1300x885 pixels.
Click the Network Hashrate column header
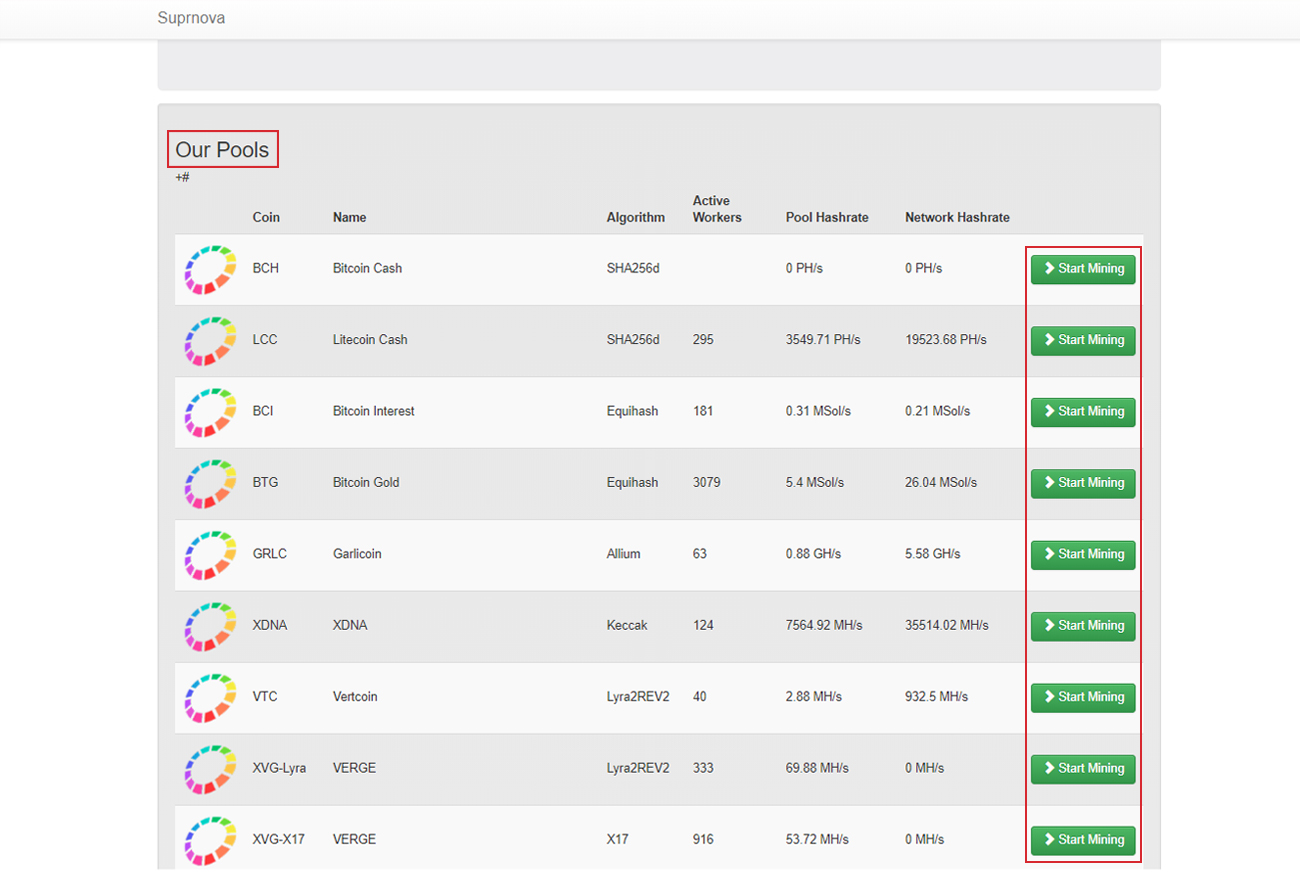957,217
